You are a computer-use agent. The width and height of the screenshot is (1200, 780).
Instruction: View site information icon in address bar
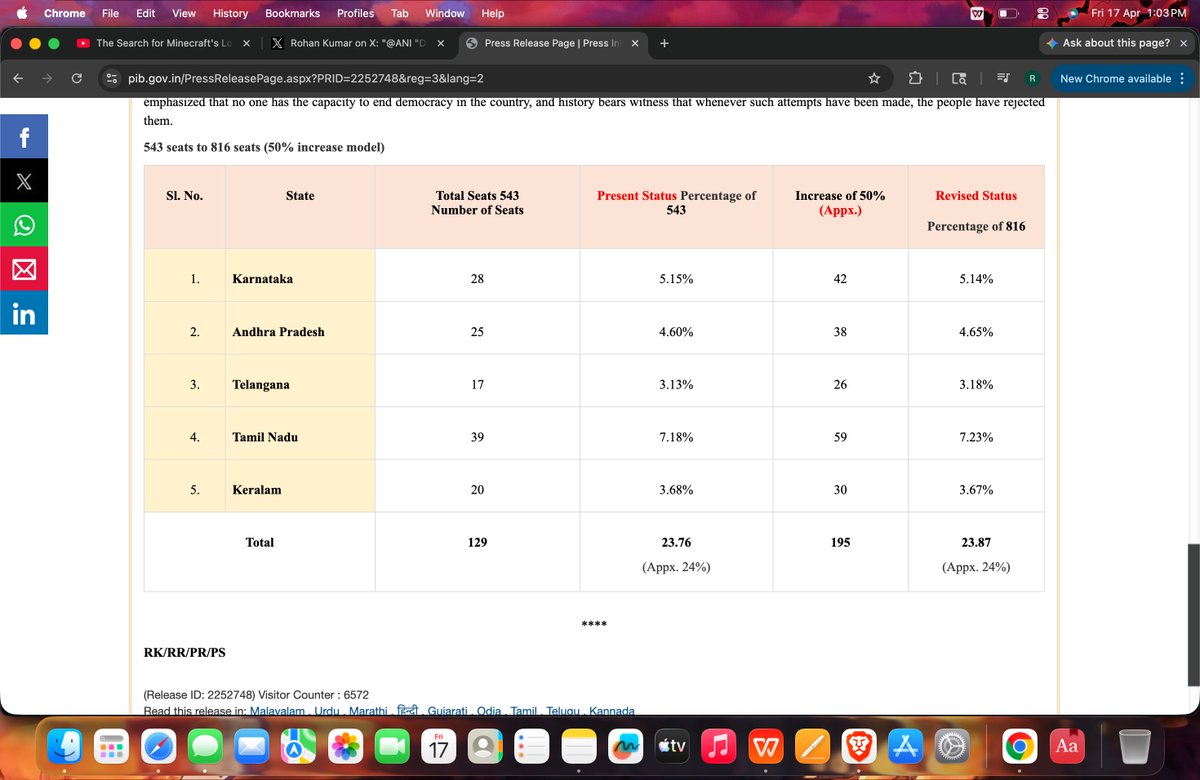pyautogui.click(x=113, y=78)
